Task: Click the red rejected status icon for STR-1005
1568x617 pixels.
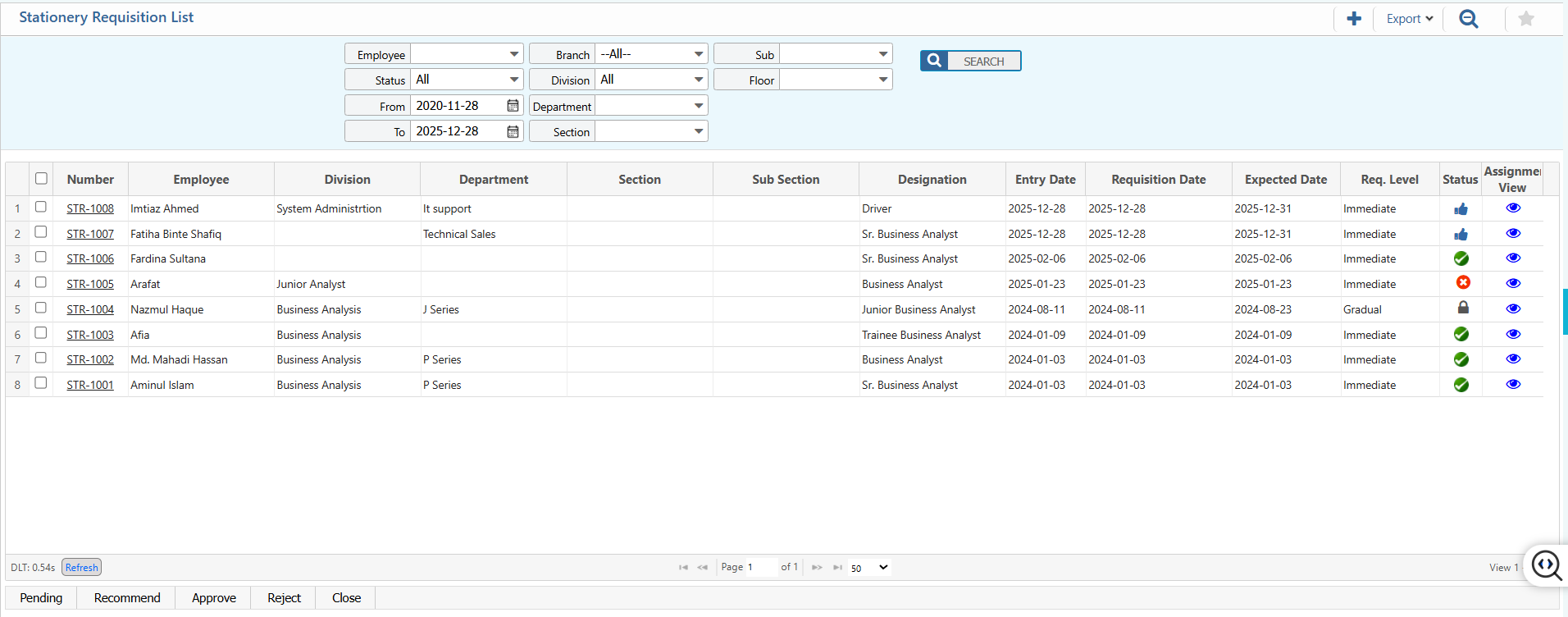Action: (1462, 283)
